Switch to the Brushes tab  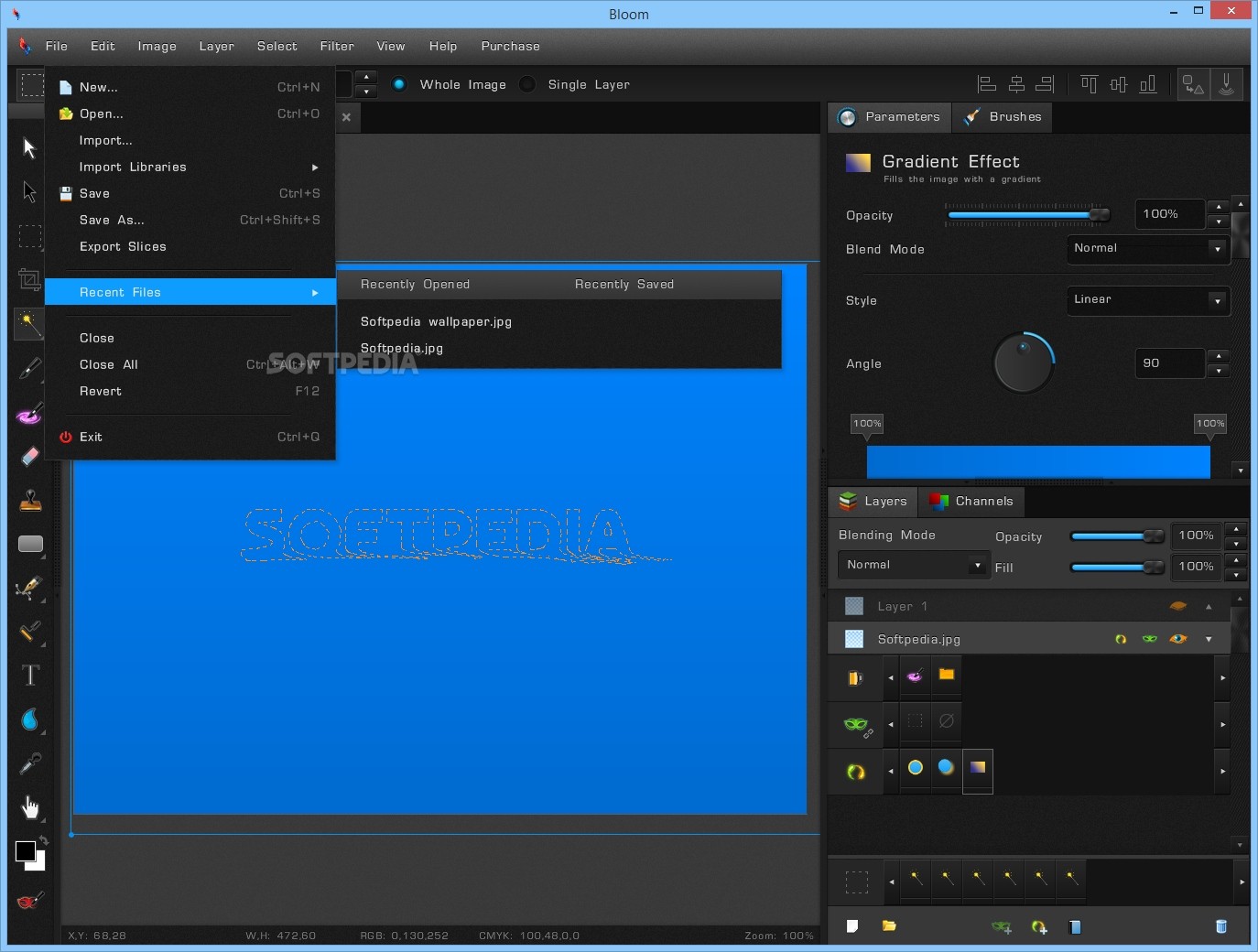point(1003,116)
